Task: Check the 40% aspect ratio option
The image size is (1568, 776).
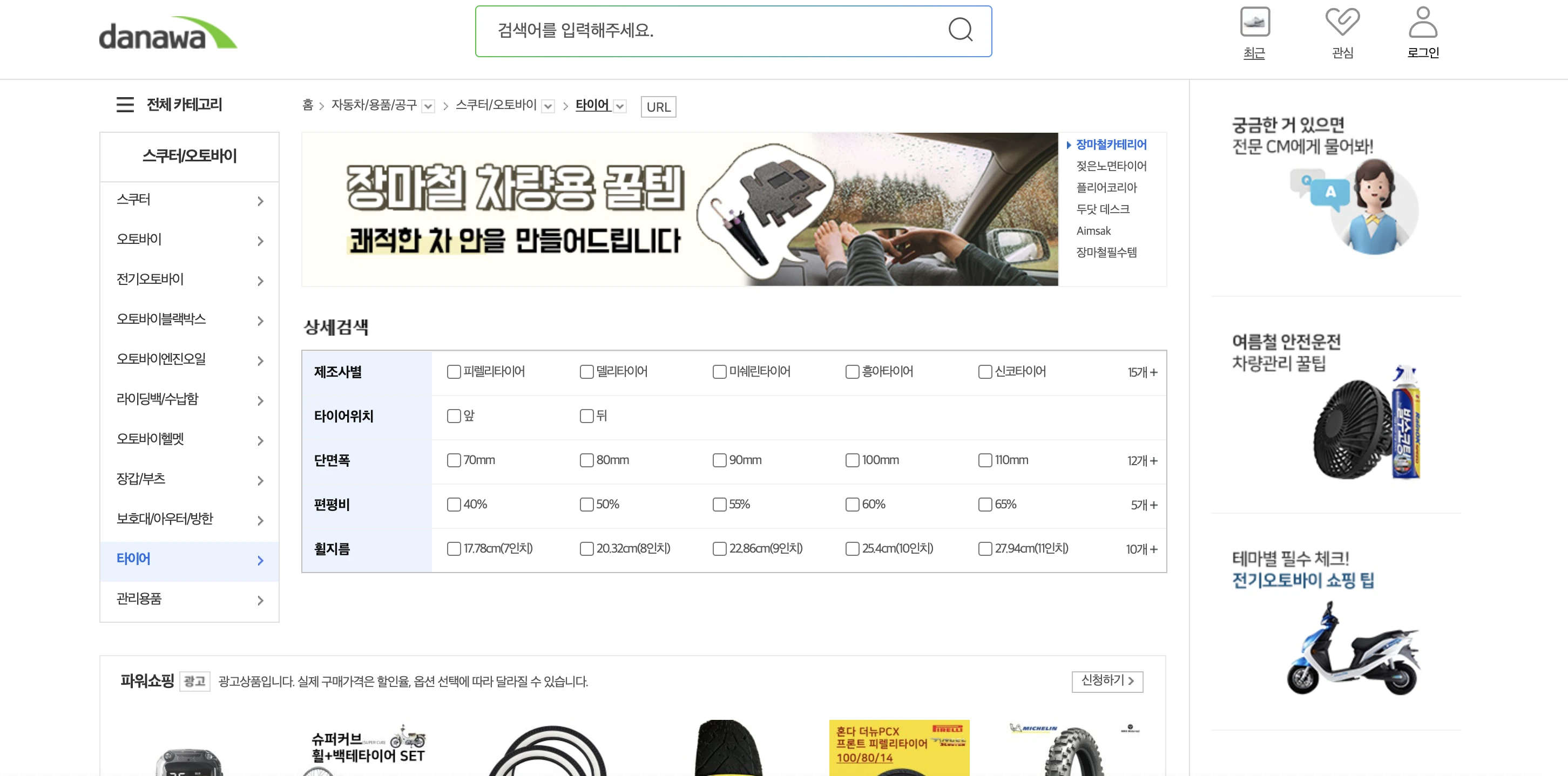Action: pyautogui.click(x=453, y=504)
